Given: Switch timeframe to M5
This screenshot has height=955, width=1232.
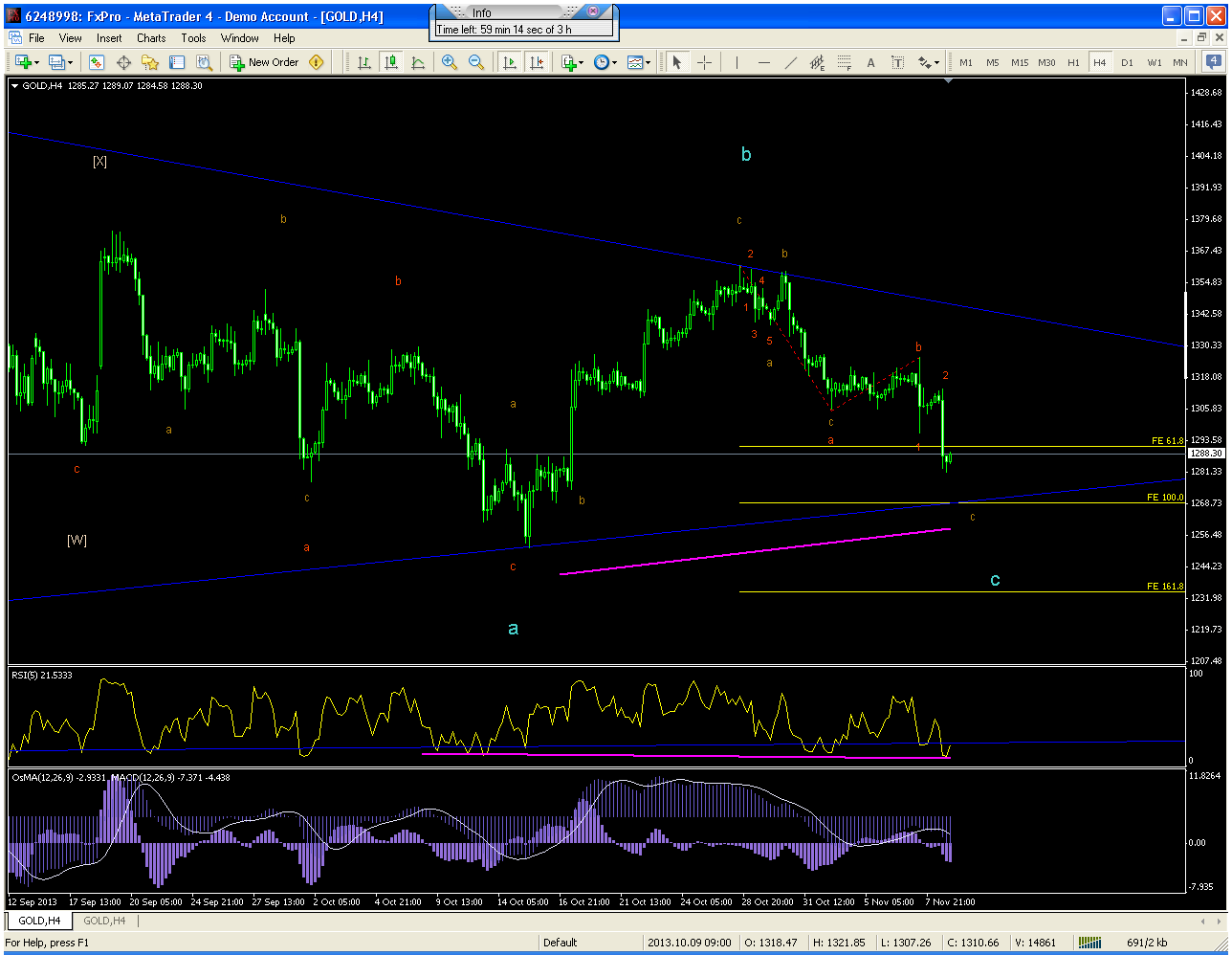Looking at the screenshot, I should tap(993, 62).
